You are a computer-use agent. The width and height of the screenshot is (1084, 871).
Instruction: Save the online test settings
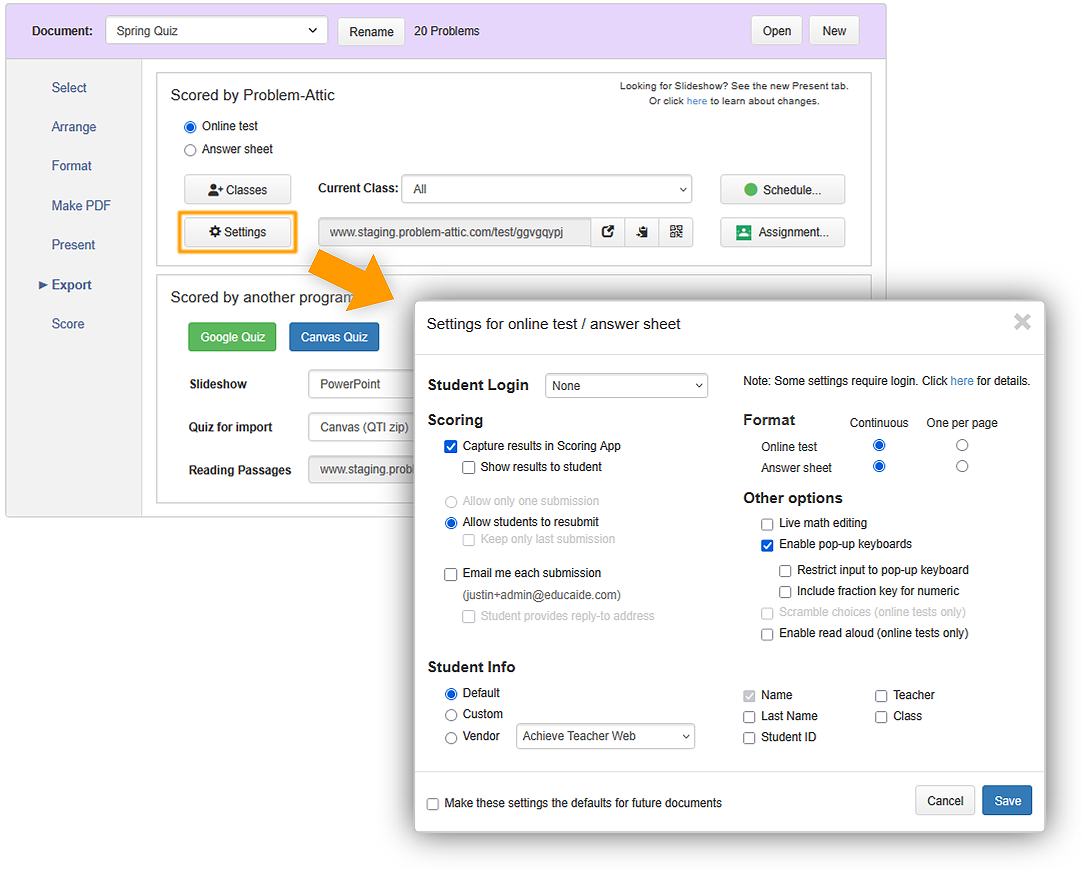click(1007, 801)
